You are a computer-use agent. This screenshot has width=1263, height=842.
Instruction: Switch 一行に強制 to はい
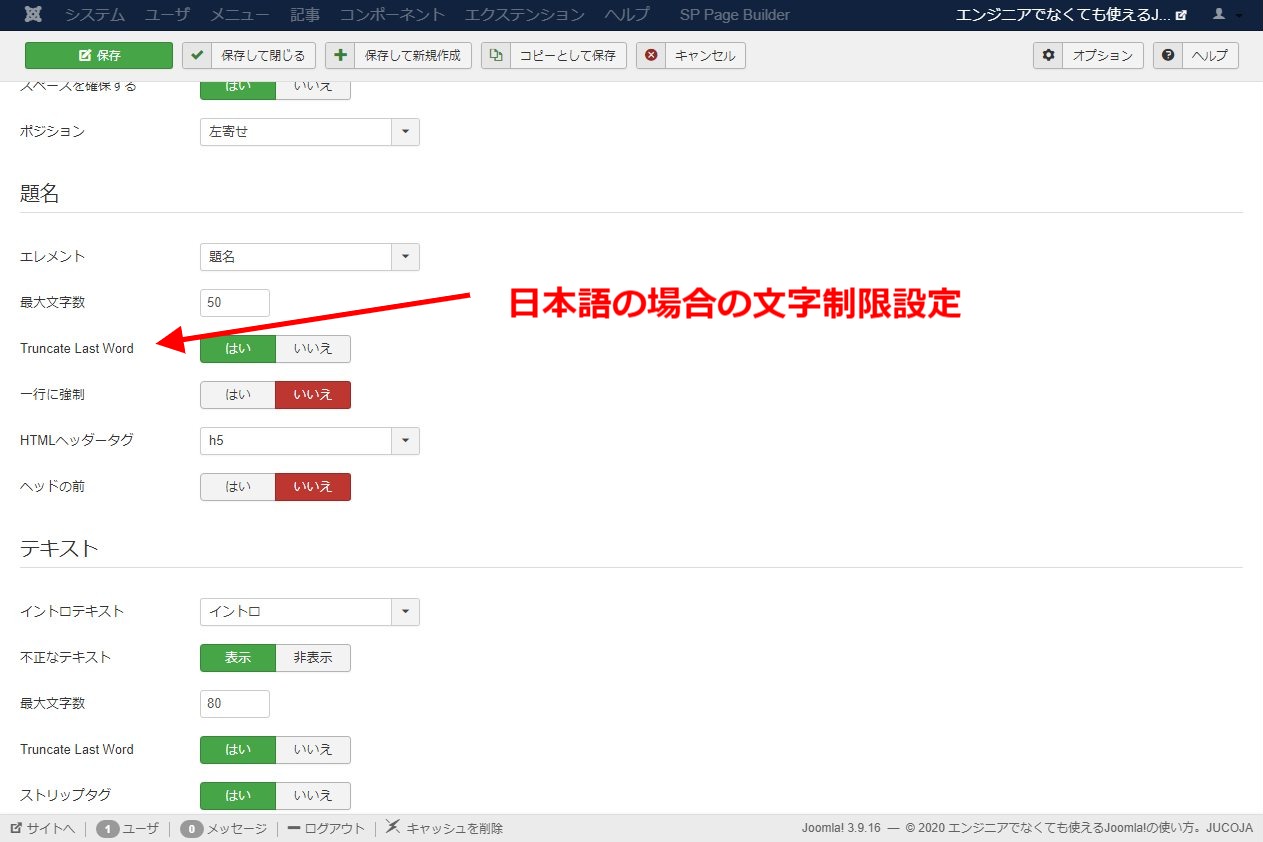(237, 395)
